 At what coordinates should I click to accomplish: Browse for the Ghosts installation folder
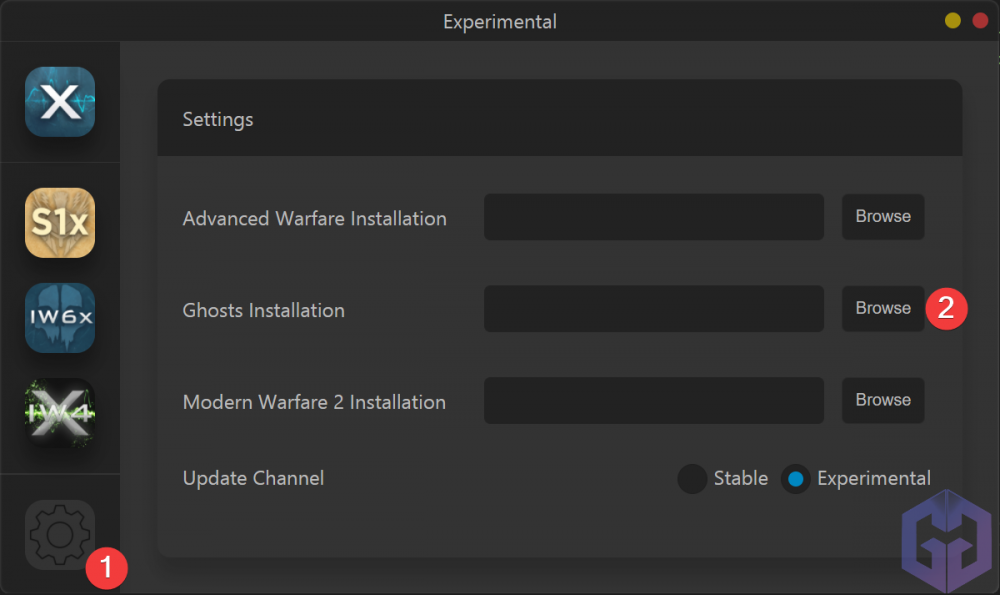(x=883, y=309)
